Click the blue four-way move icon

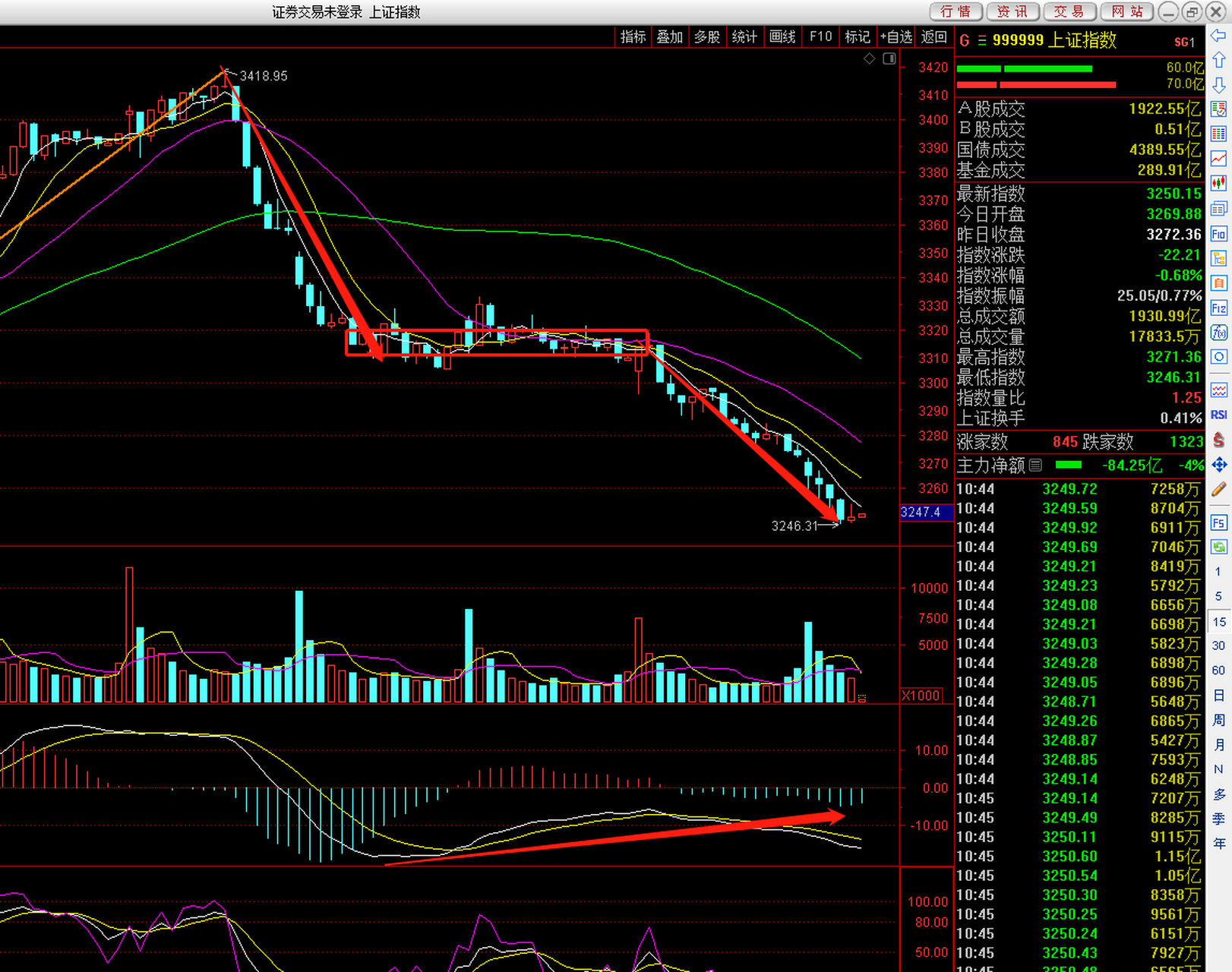pos(1218,464)
